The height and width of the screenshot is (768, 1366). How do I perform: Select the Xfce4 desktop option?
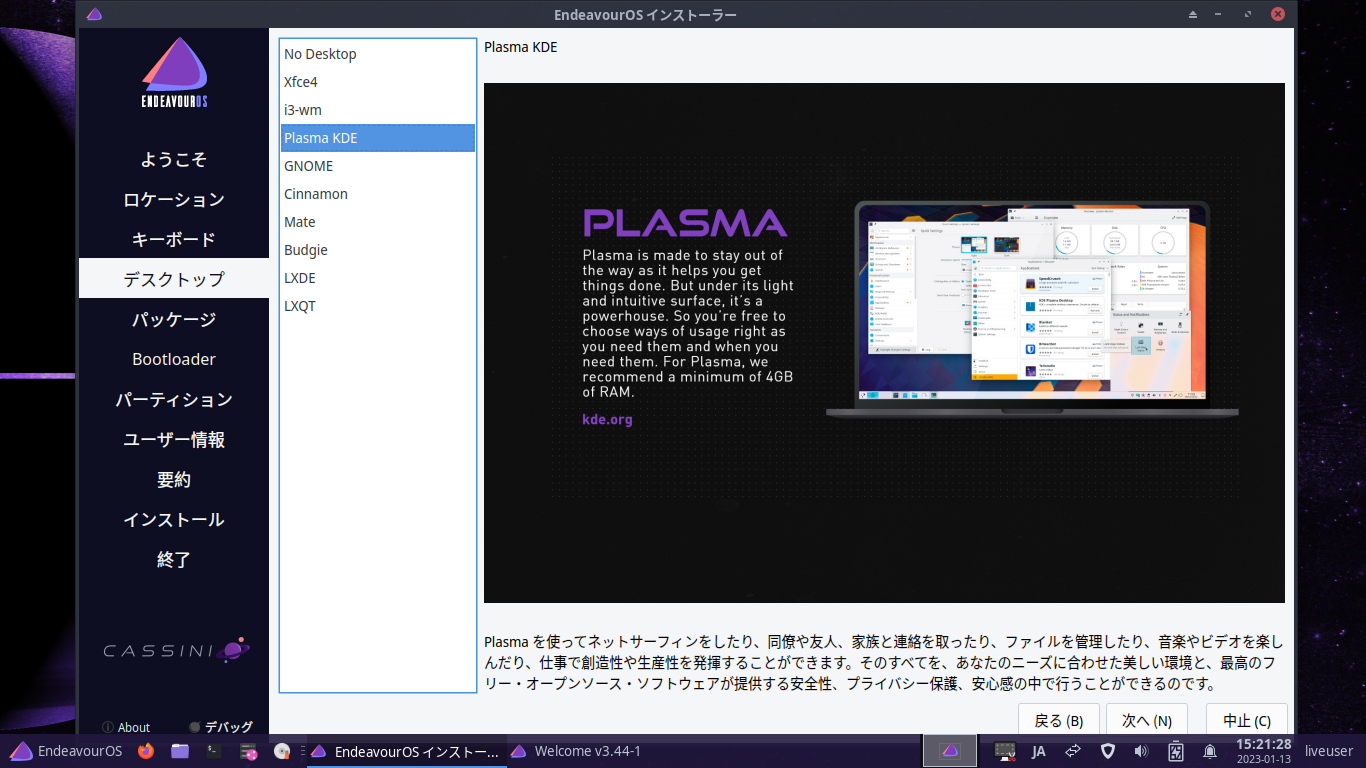[378, 82]
